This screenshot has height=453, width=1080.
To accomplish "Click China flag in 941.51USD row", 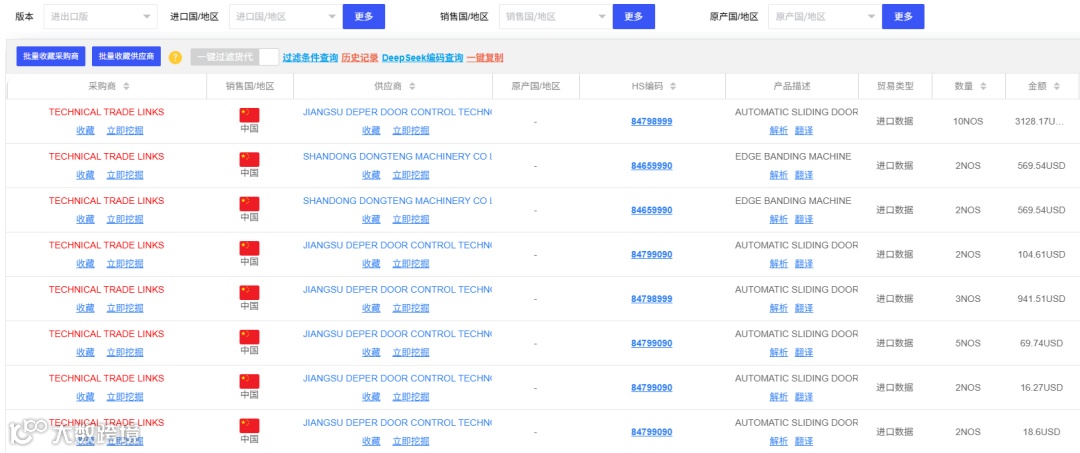I will click(249, 293).
